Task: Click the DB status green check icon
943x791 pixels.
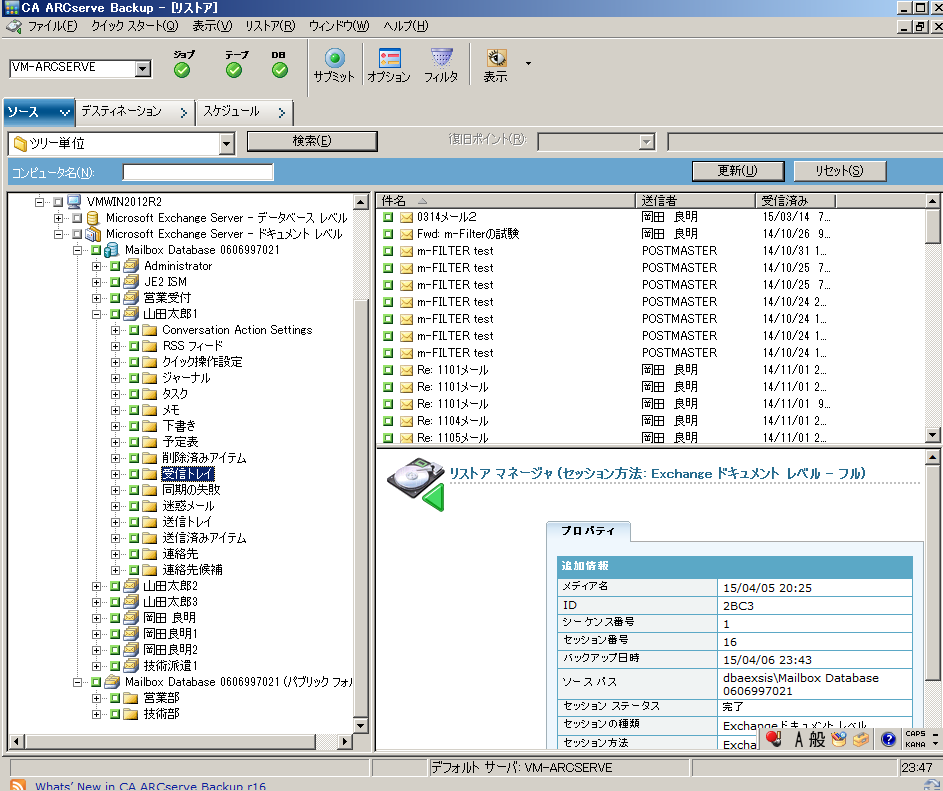Action: 280,69
